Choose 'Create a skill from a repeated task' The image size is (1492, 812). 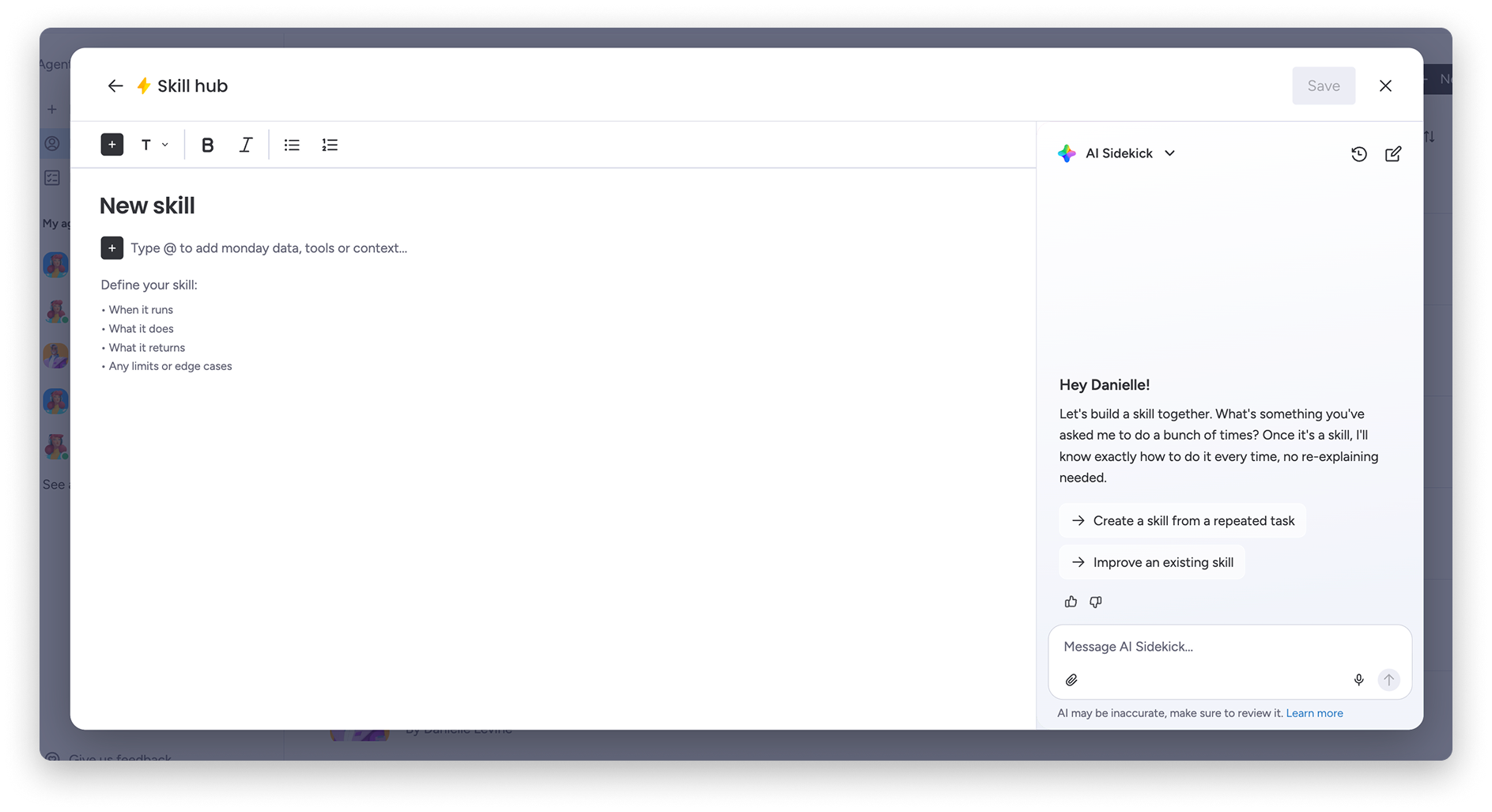pyautogui.click(x=1183, y=521)
